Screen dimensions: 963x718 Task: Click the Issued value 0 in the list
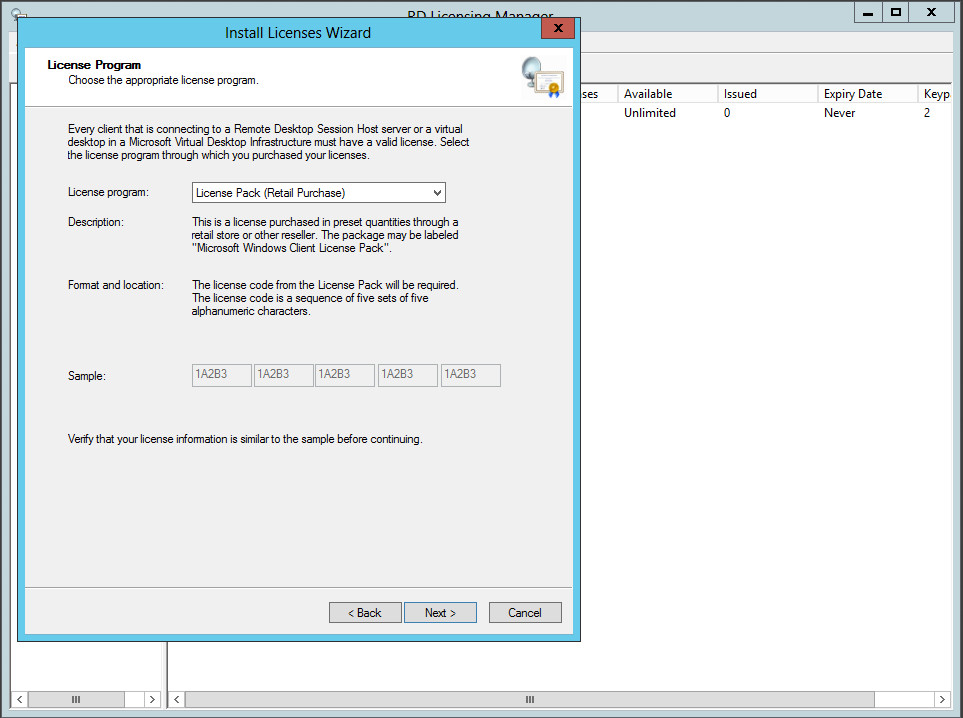coord(727,113)
